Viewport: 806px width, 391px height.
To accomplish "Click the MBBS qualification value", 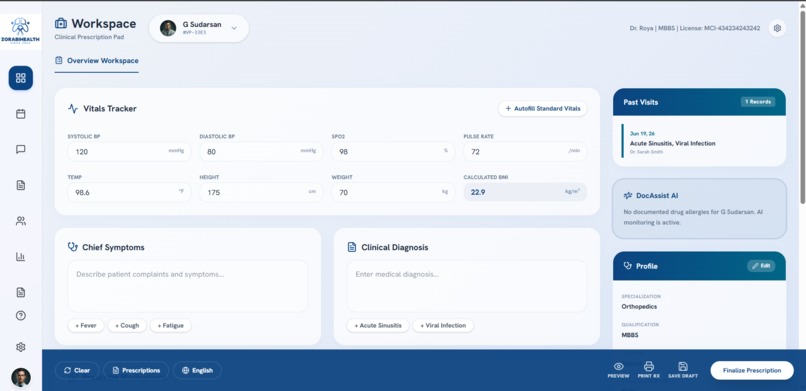I will tap(630, 335).
